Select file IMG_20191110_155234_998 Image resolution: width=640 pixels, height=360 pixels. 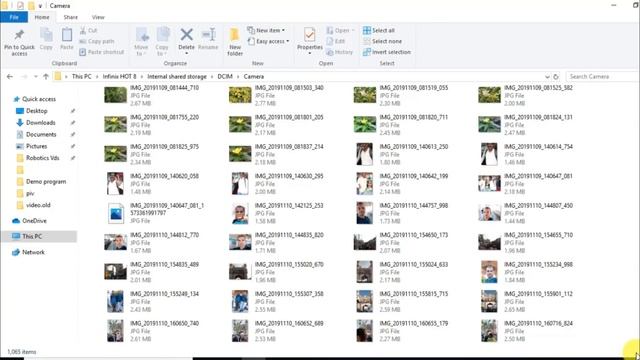526,272
